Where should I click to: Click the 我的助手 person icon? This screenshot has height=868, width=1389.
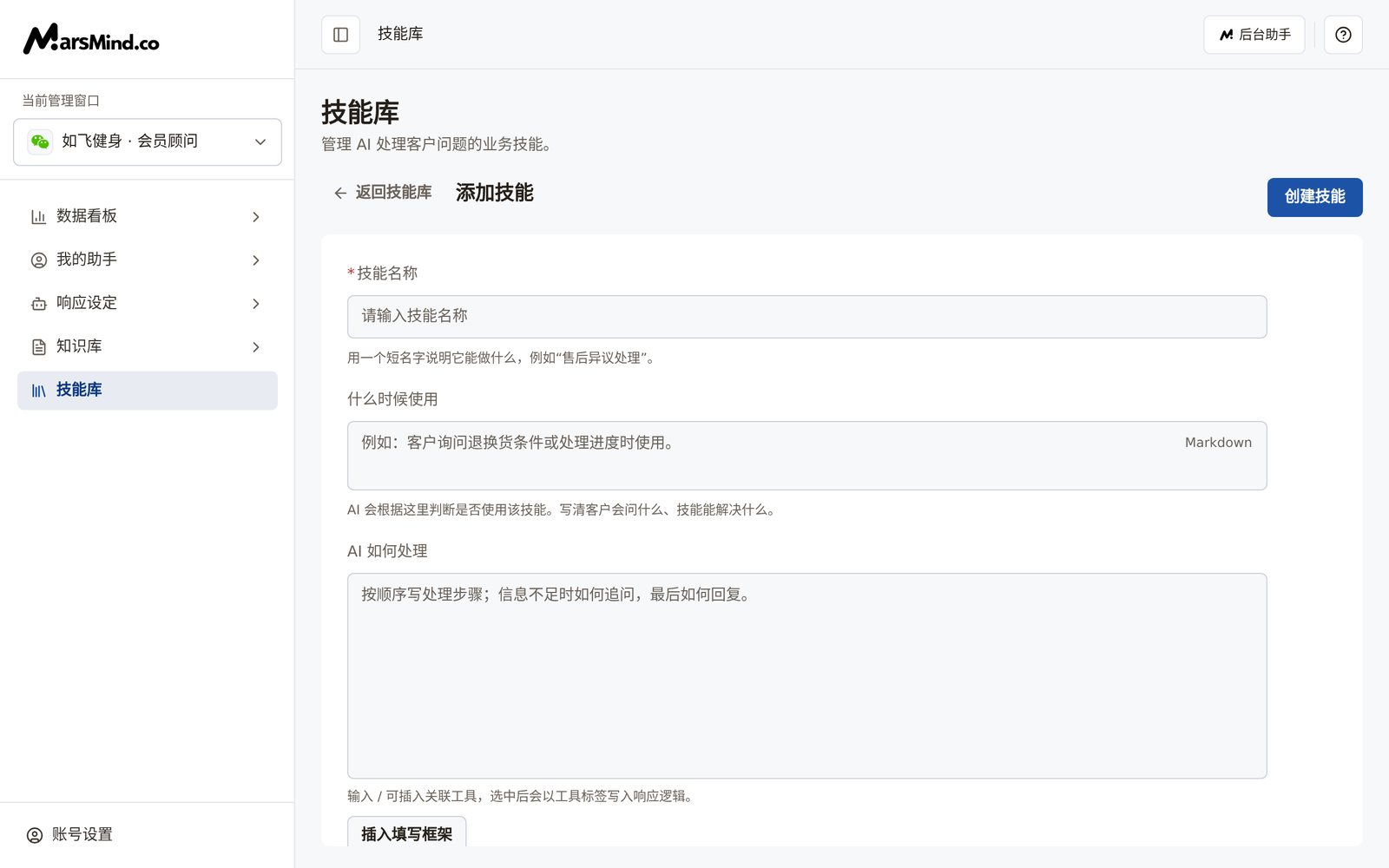(38, 260)
